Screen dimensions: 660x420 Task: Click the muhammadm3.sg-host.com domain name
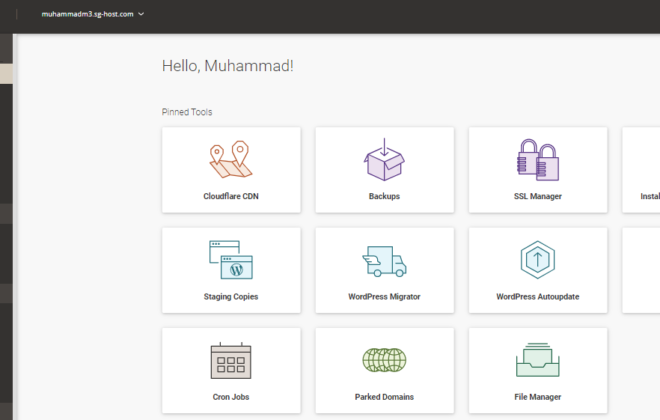[87, 14]
